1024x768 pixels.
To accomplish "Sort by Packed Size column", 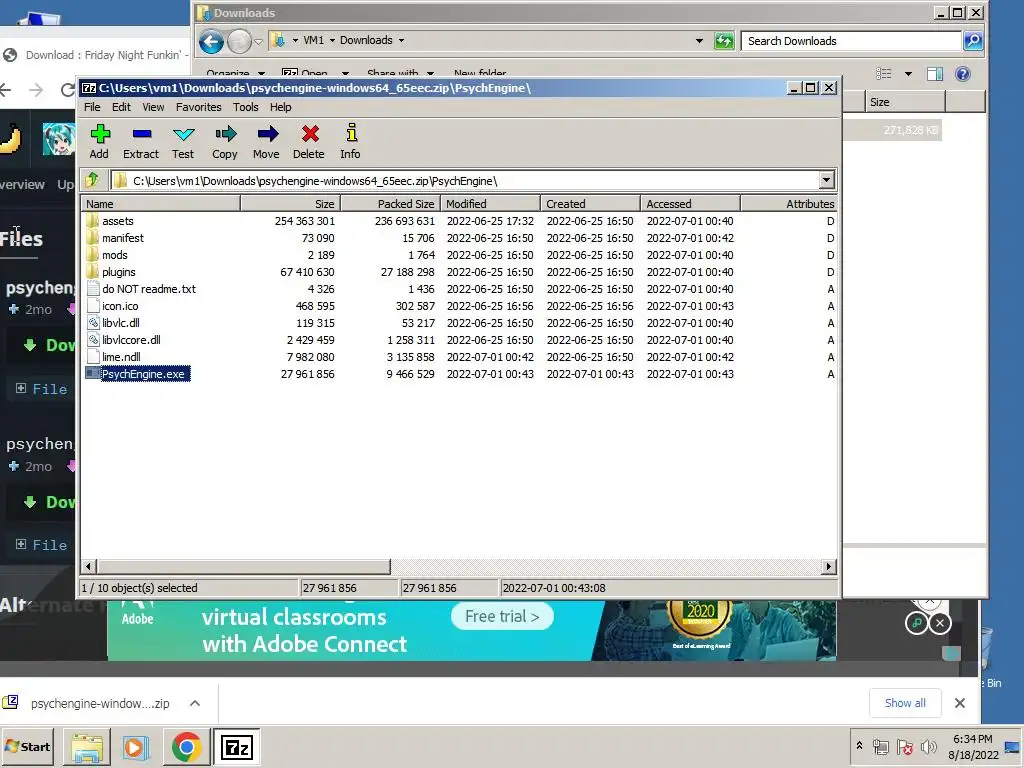I will (391, 204).
